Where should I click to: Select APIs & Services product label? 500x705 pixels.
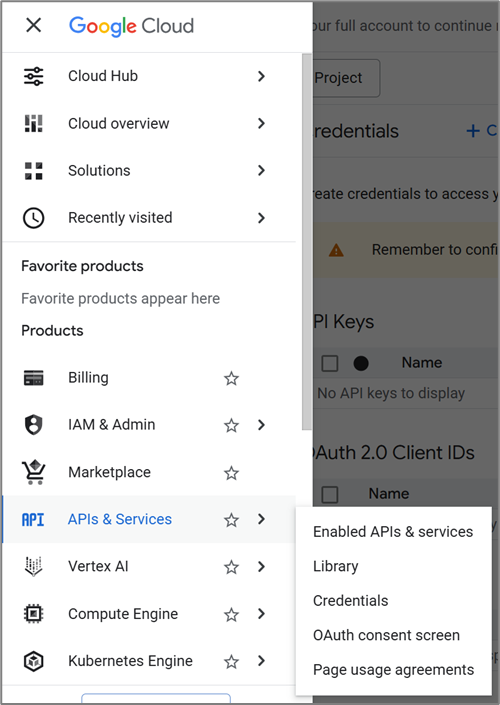120,519
